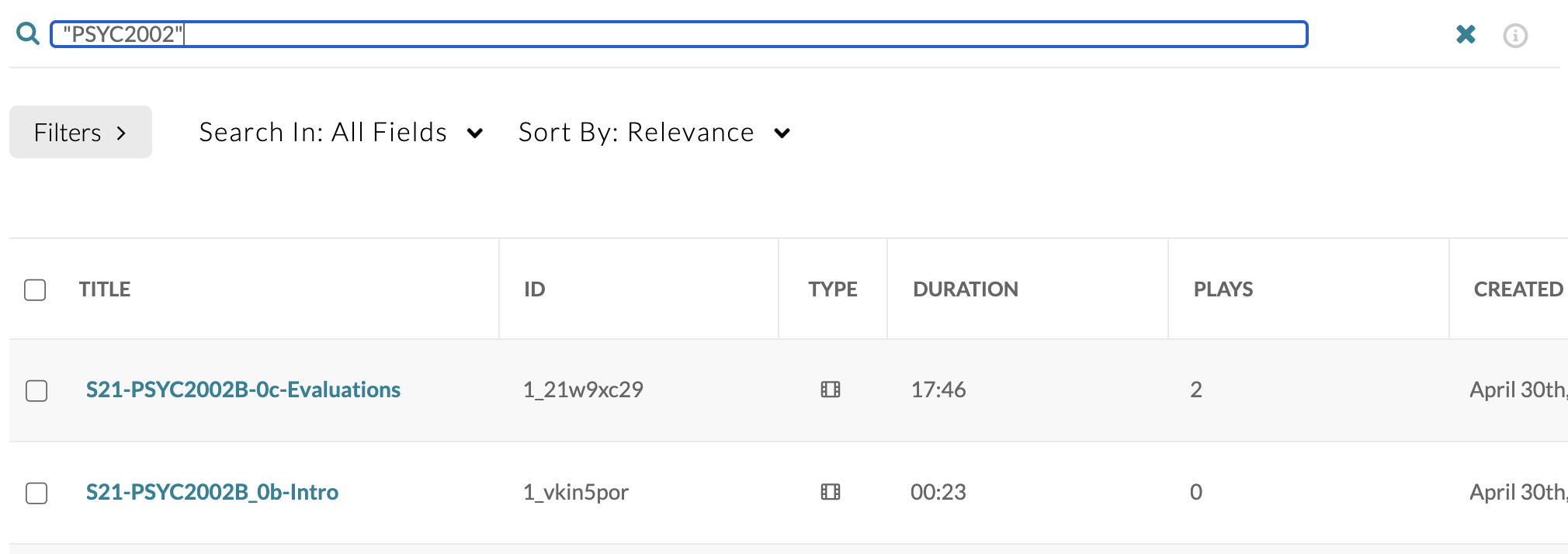Click the PLAYS column header
This screenshot has width=1568, height=554.
pyautogui.click(x=1223, y=289)
